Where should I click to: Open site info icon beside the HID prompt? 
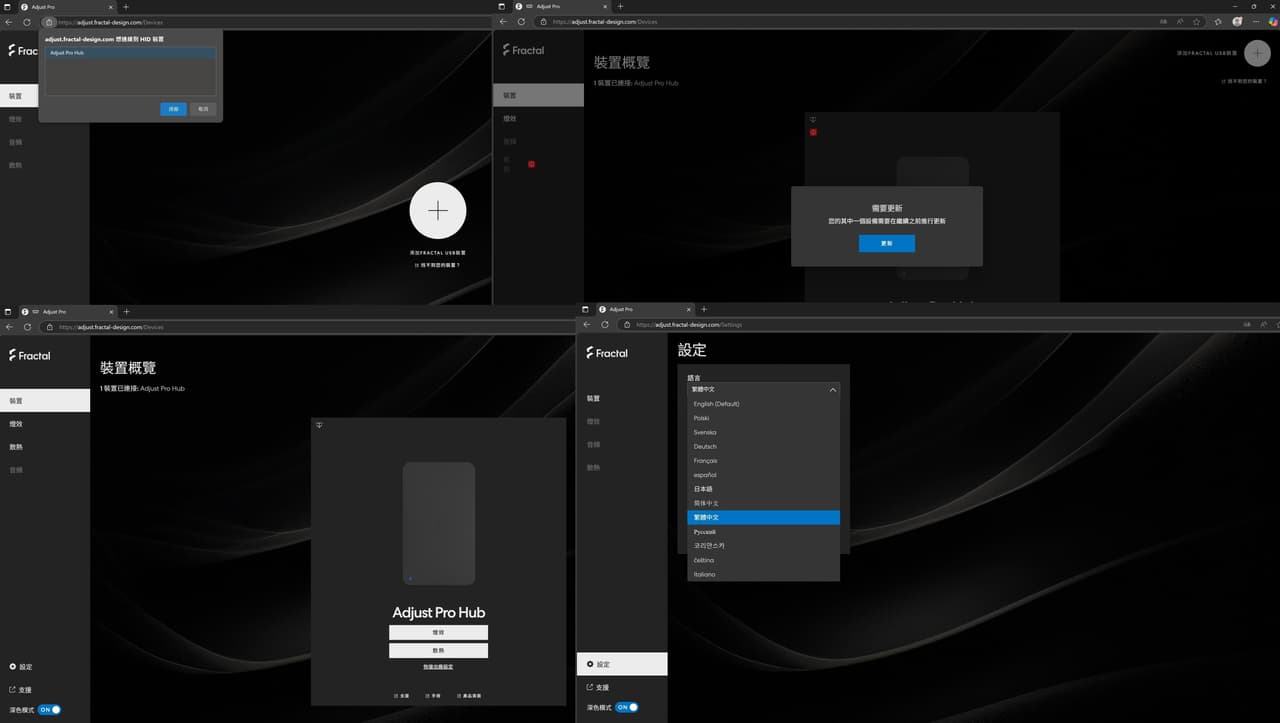[x=48, y=21]
